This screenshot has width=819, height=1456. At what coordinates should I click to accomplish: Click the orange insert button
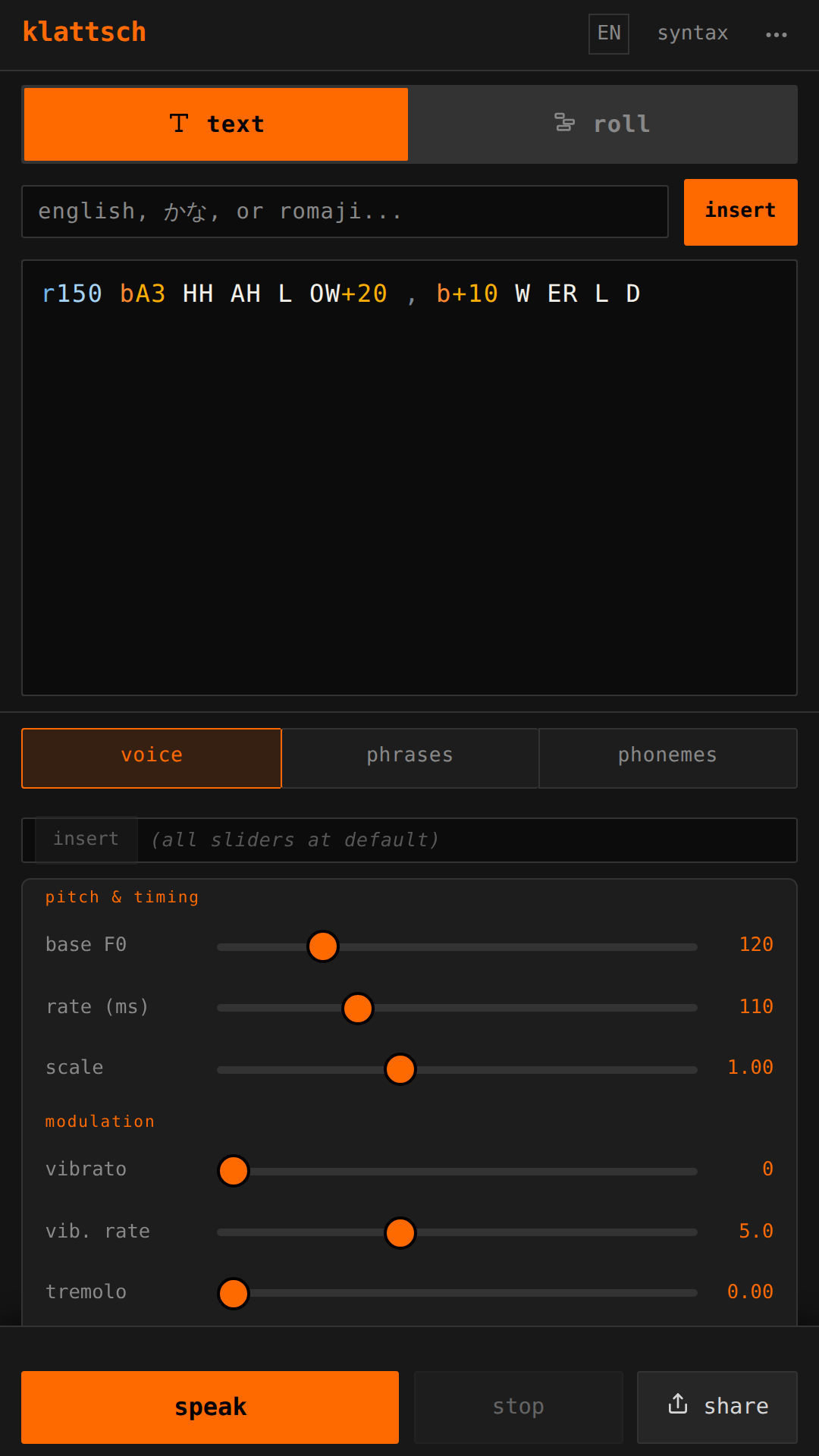pos(740,212)
